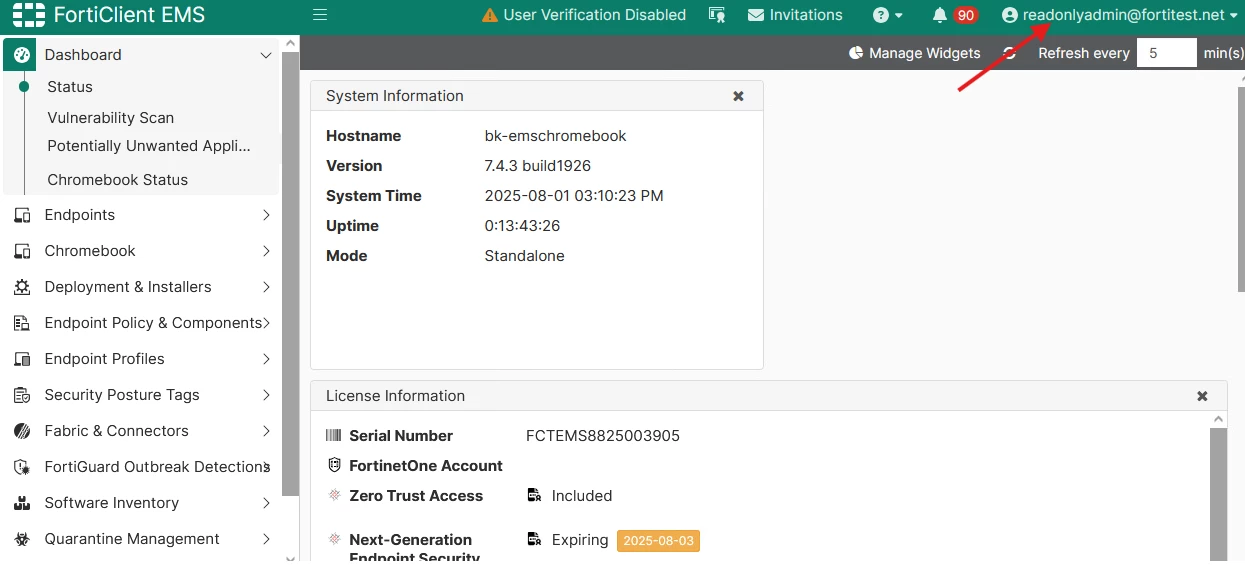Click the System Time value

[x=574, y=196]
